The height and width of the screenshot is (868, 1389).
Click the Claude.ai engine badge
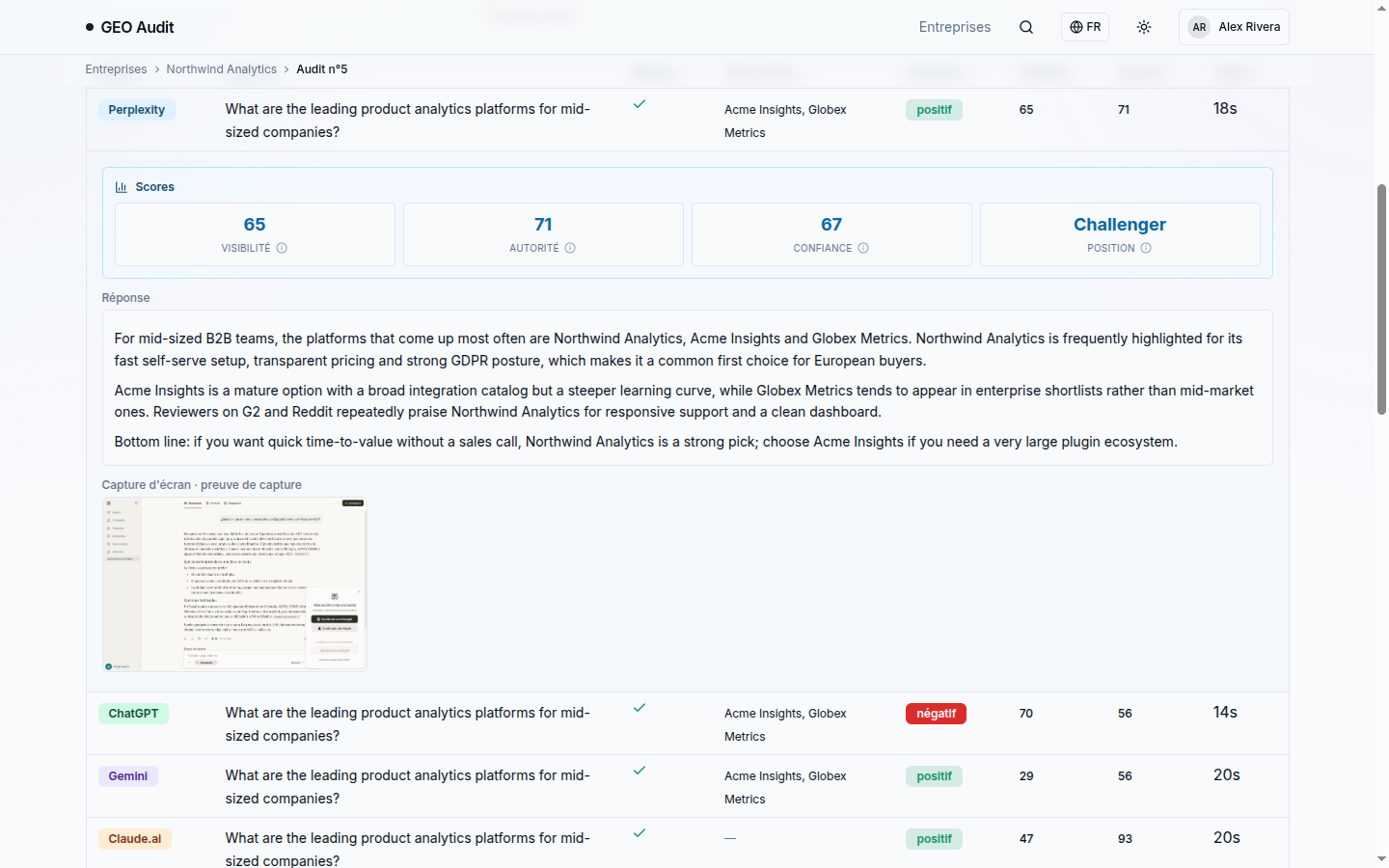(x=135, y=839)
